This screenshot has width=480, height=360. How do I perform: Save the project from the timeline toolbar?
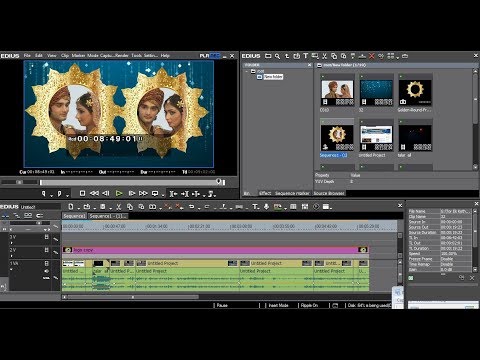coord(103,207)
